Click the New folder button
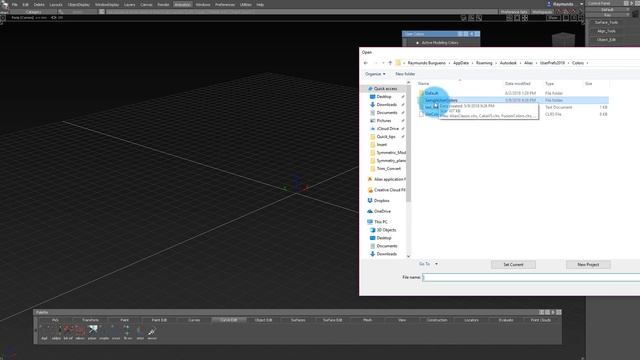This screenshot has width=640, height=360. (405, 74)
